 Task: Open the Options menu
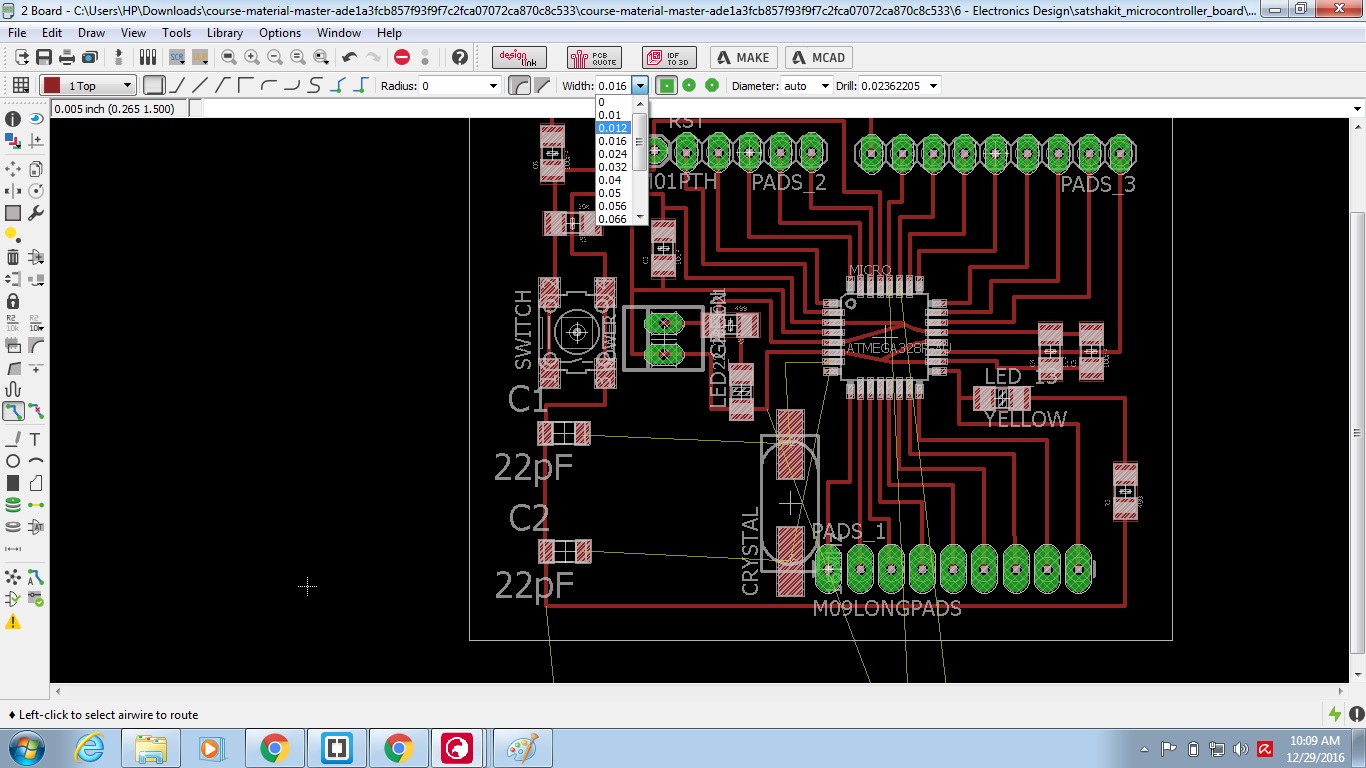280,33
